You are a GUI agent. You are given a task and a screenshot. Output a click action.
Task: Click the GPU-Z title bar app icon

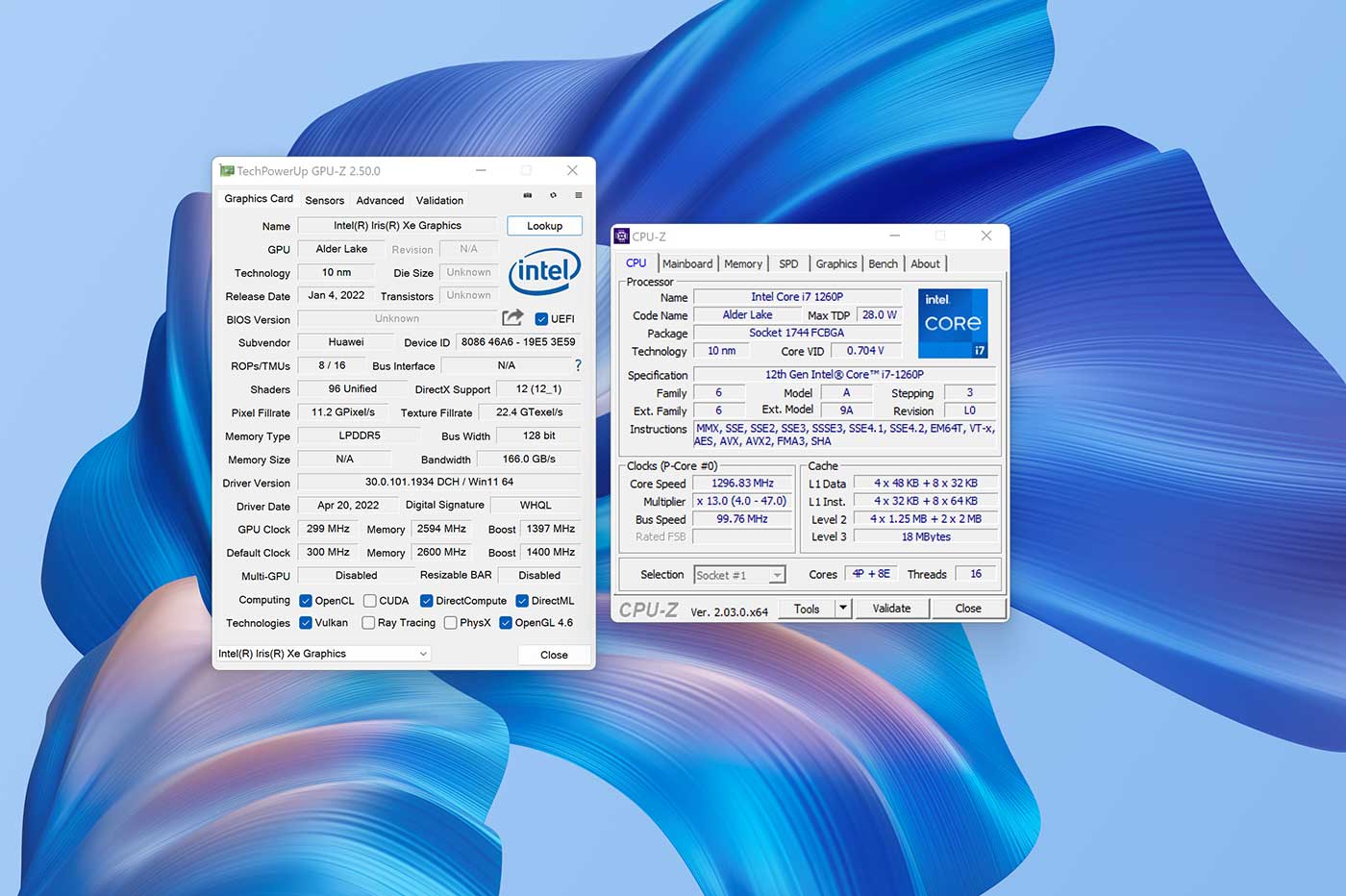(x=227, y=170)
